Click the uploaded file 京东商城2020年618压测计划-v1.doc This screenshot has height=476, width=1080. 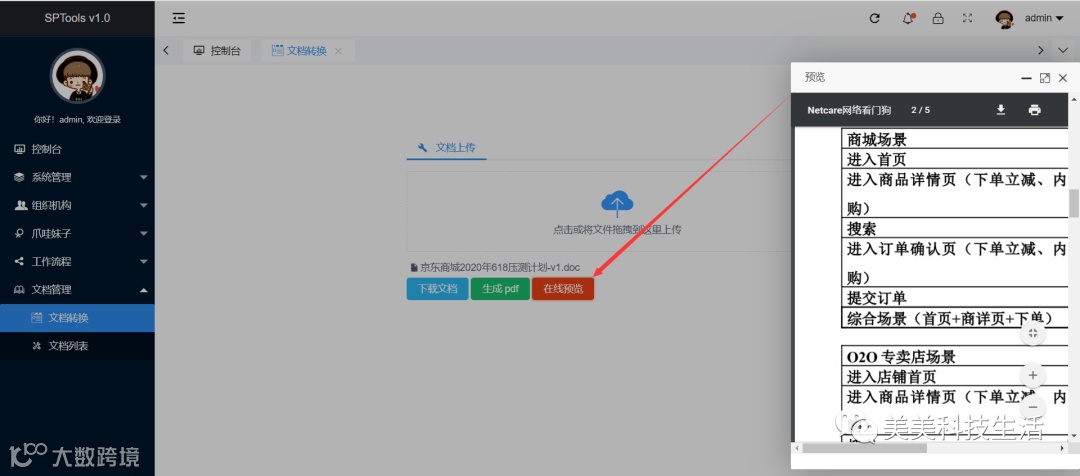pyautogui.click(x=495, y=267)
